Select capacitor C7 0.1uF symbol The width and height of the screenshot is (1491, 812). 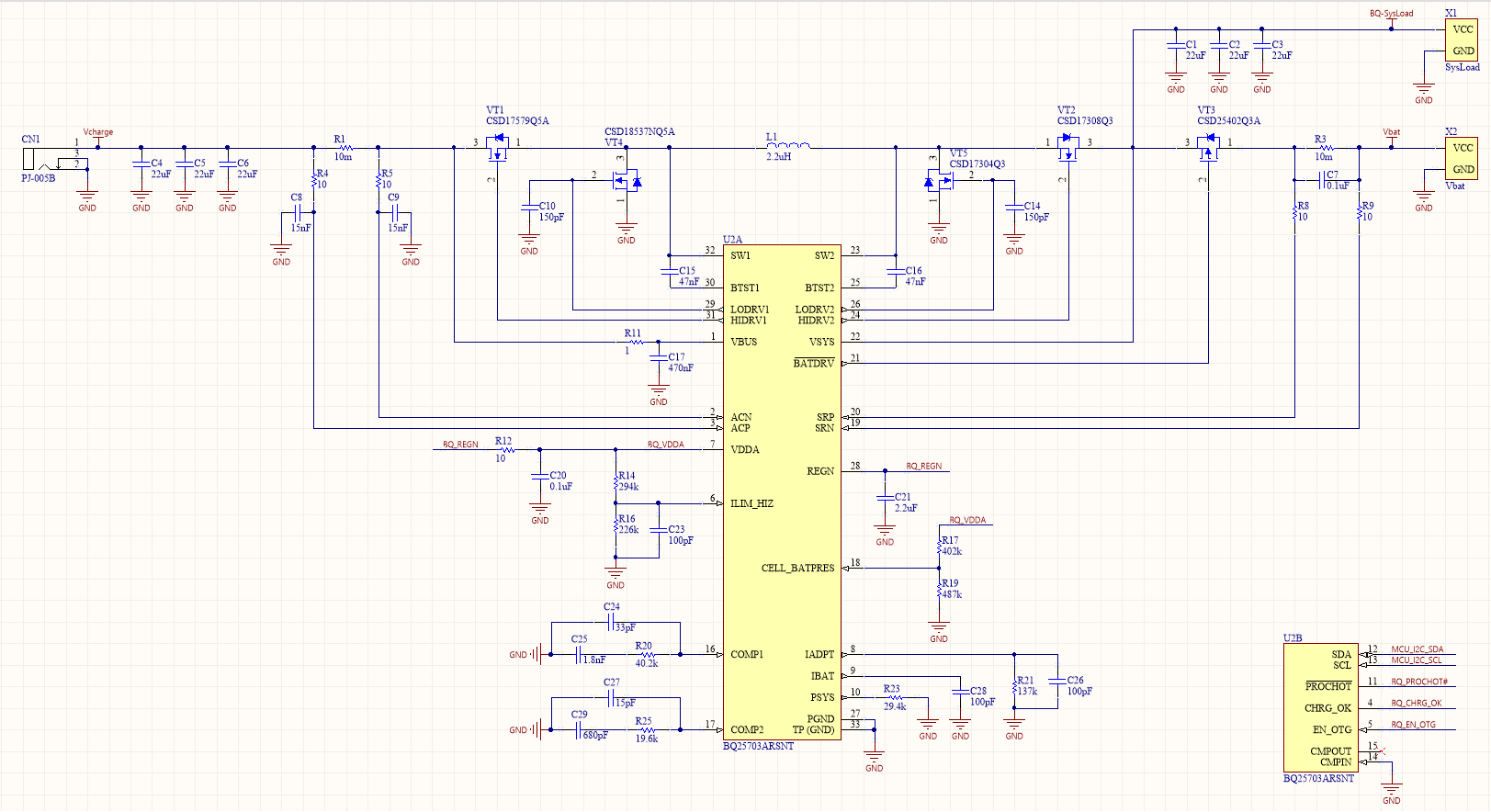(x=1322, y=180)
